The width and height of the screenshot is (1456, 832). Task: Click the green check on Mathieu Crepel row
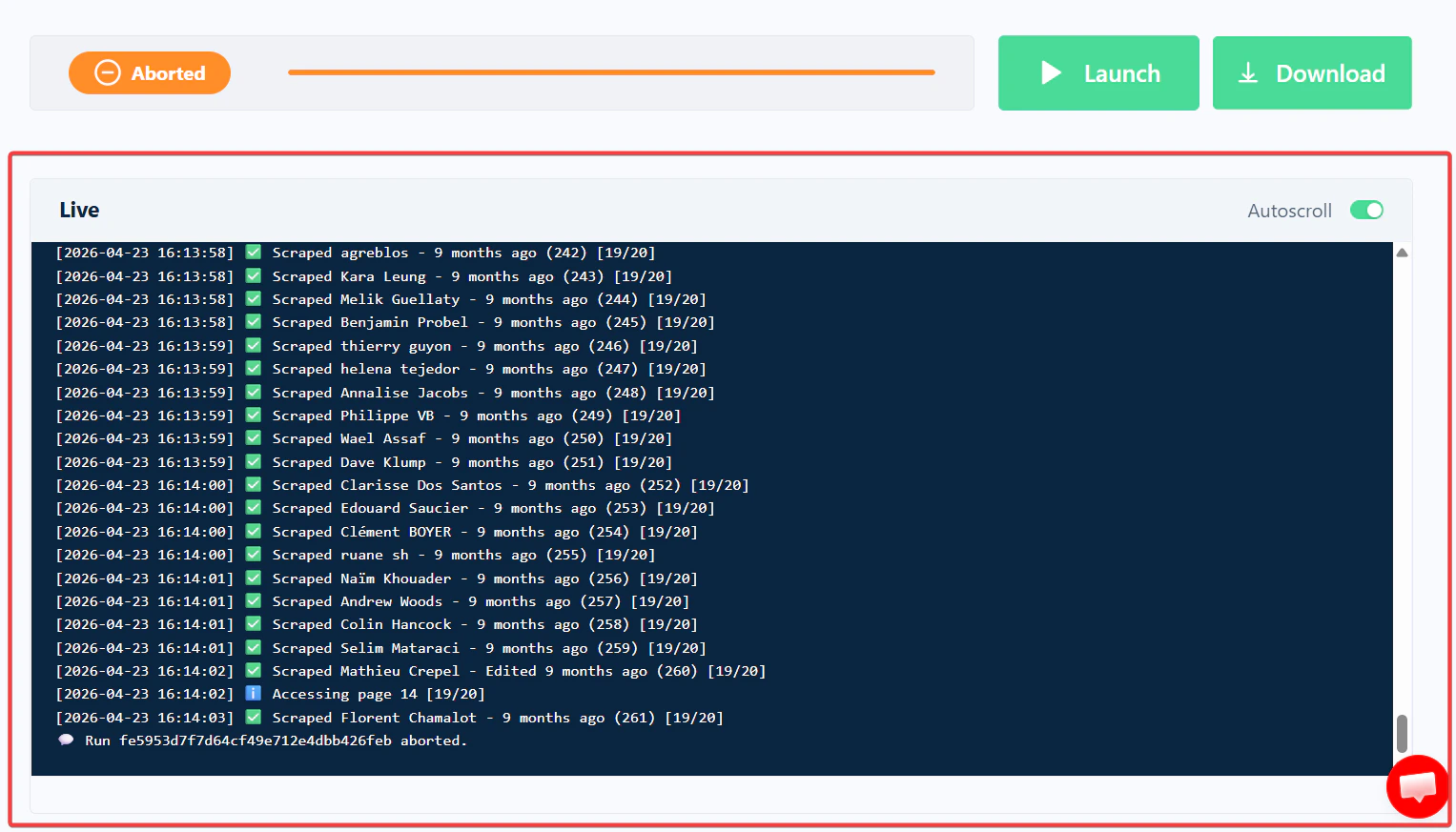(x=254, y=671)
